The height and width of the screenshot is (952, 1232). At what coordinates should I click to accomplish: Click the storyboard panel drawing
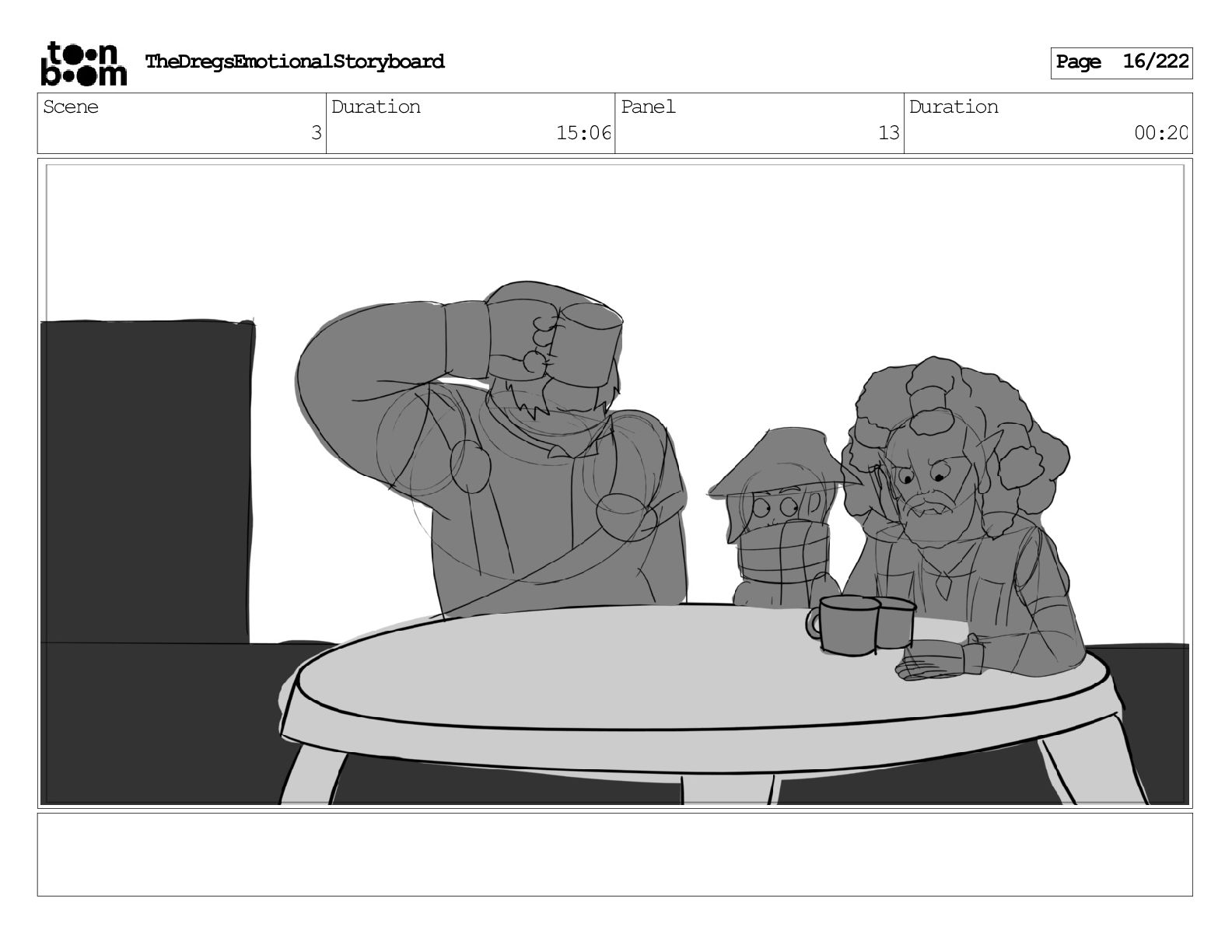point(615,483)
